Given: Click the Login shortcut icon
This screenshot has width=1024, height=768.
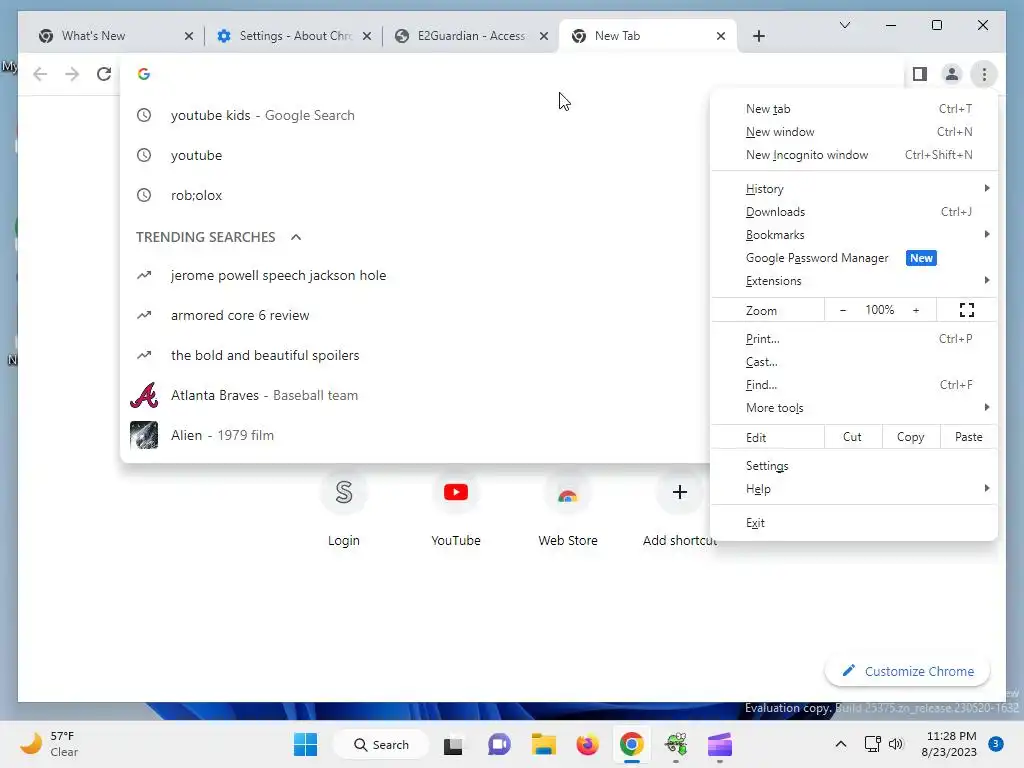Looking at the screenshot, I should (344, 492).
